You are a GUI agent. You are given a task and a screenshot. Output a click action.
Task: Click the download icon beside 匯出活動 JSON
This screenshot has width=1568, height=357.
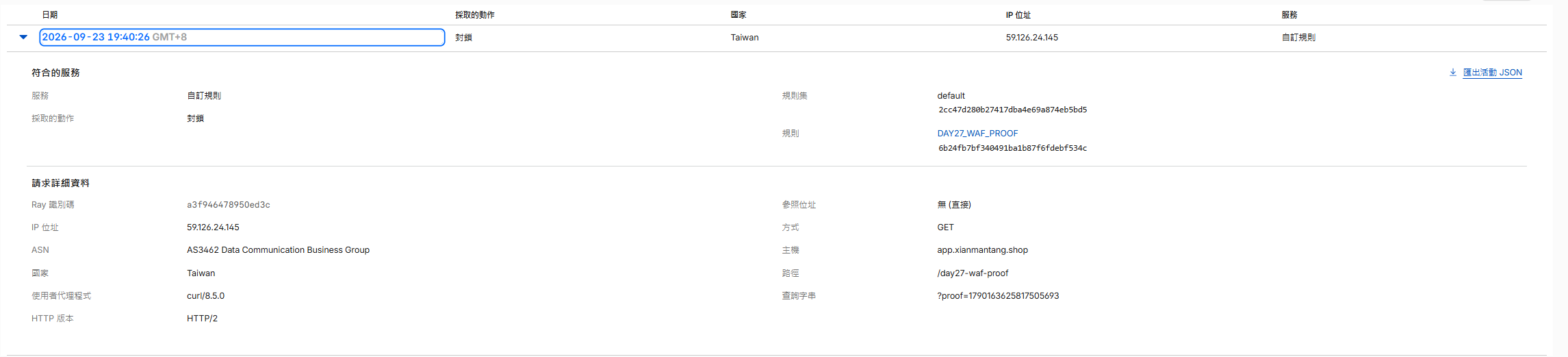point(1452,72)
